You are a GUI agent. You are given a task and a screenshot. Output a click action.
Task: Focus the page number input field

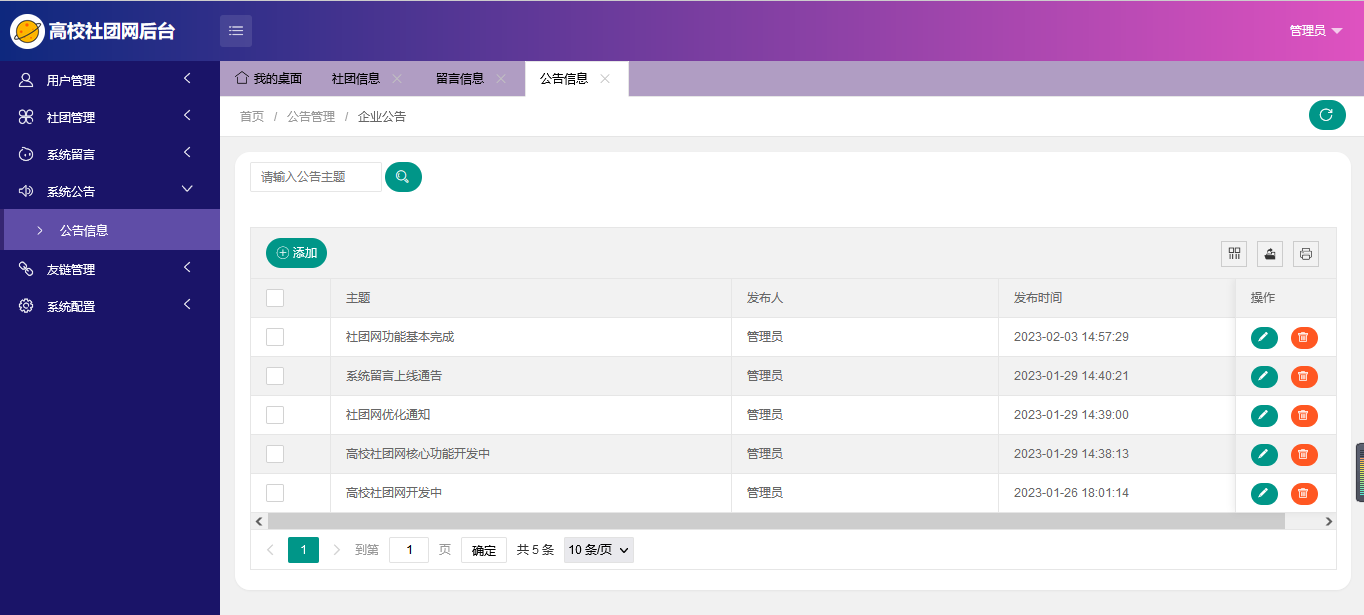click(409, 550)
